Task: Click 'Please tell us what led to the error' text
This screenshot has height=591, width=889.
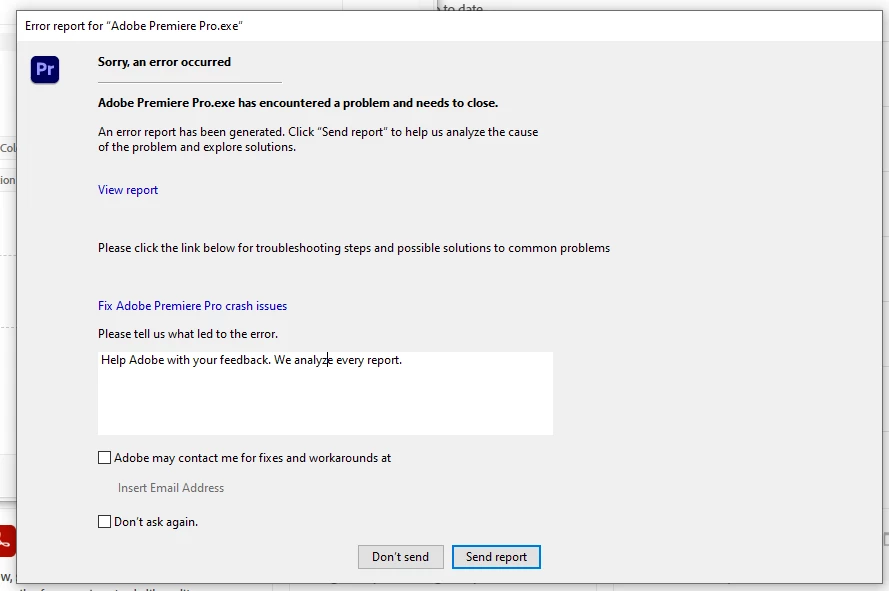Action: point(188,334)
